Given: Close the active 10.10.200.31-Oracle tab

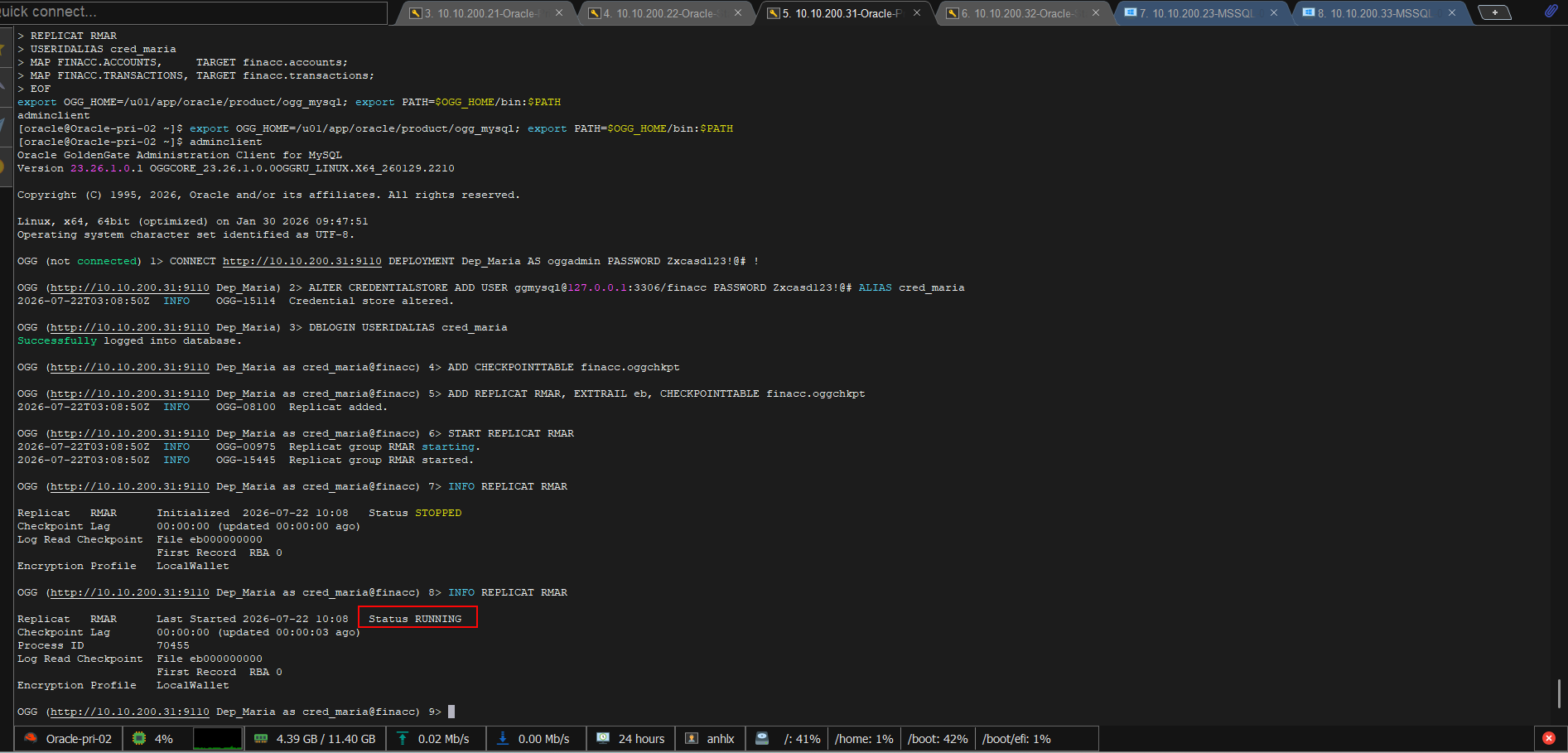Looking at the screenshot, I should point(917,13).
